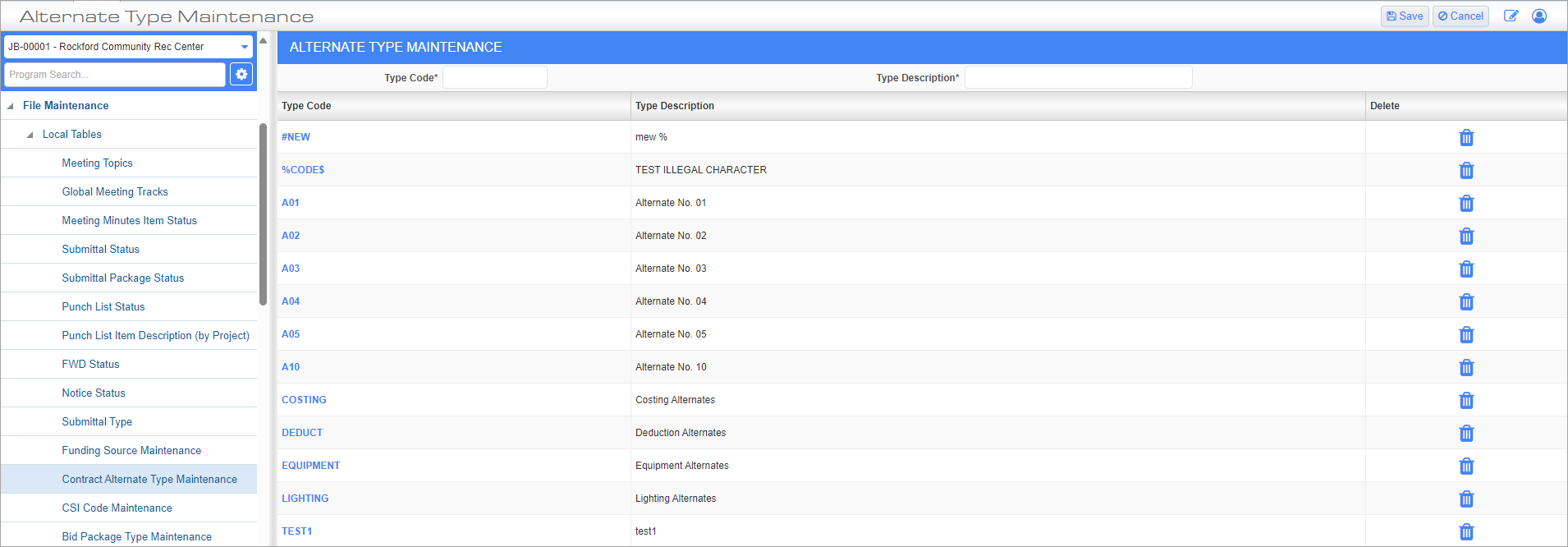This screenshot has width=1568, height=547.
Task: Delete the #NEW type row
Action: tap(1466, 137)
